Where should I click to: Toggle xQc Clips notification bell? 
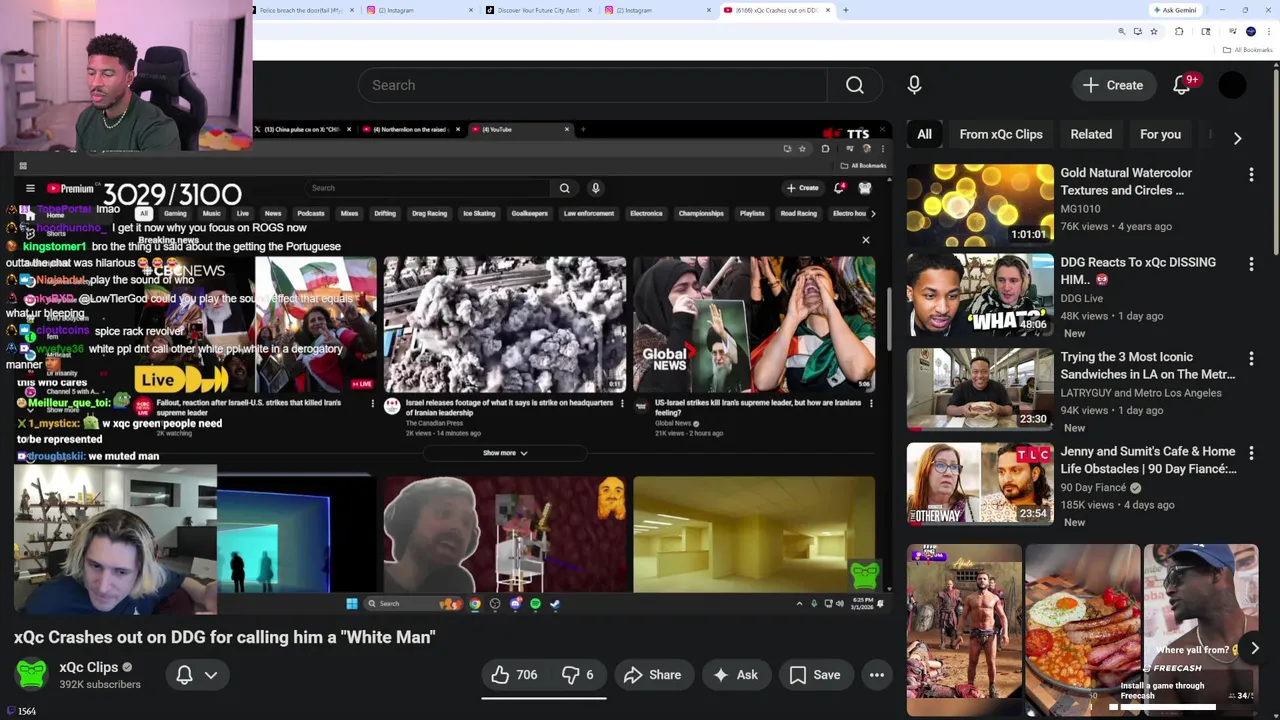point(185,675)
